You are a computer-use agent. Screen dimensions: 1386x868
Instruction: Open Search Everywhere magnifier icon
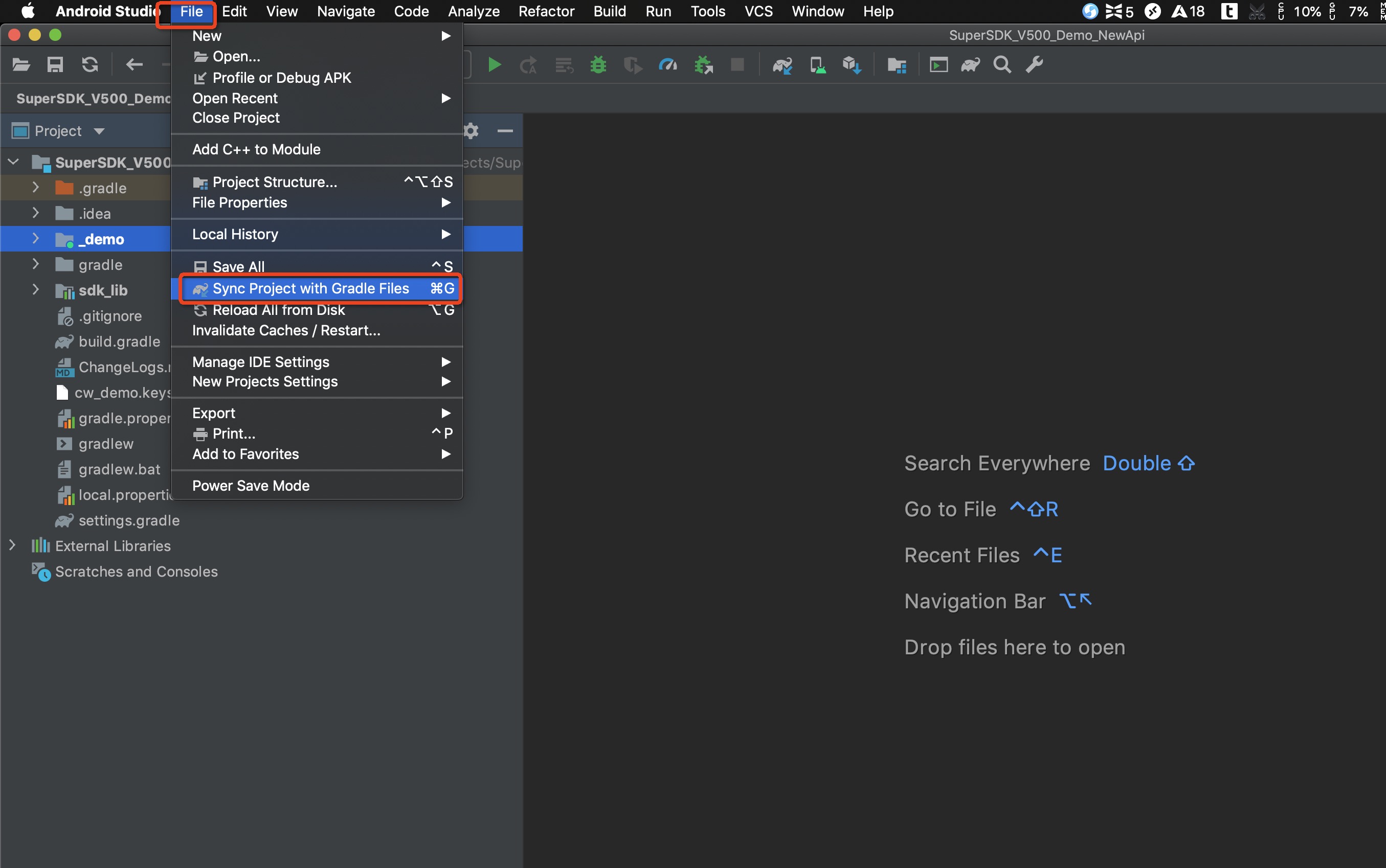pyautogui.click(x=1002, y=65)
